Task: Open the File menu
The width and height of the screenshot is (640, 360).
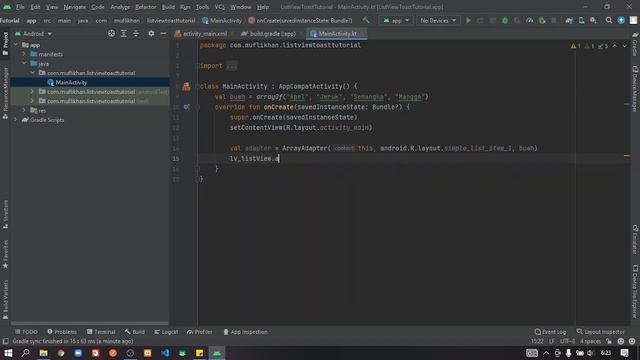Action: point(20,7)
